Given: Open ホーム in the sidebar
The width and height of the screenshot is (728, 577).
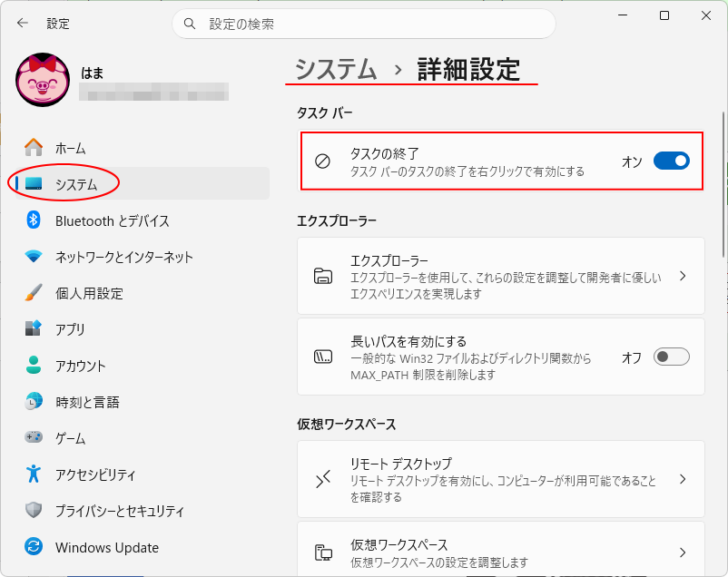Looking at the screenshot, I should pyautogui.click(x=142, y=148).
